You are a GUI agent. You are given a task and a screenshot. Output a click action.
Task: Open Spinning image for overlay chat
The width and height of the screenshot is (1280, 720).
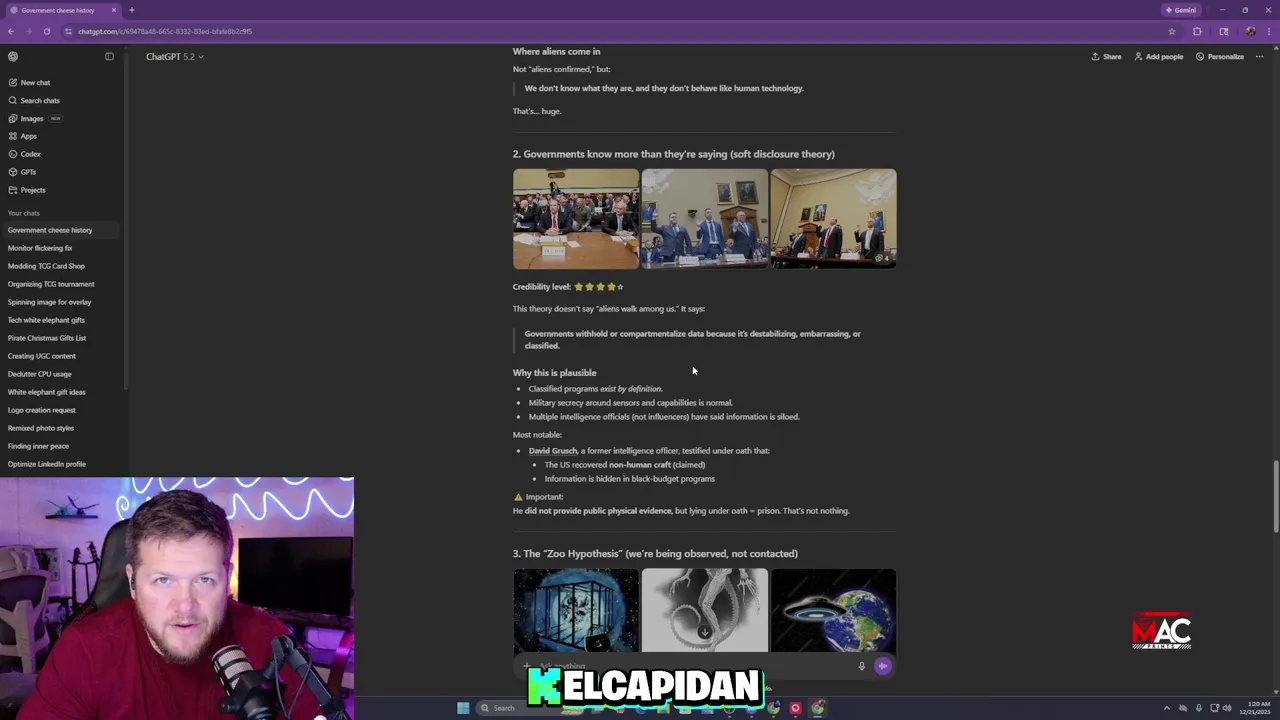[x=49, y=302]
